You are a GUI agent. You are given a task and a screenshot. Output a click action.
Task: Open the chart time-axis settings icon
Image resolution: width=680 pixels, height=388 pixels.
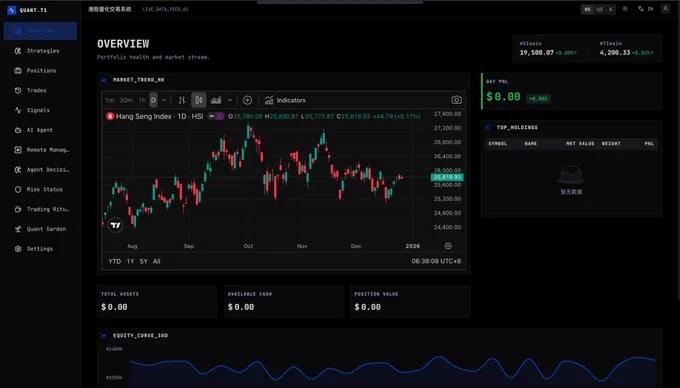(x=448, y=246)
